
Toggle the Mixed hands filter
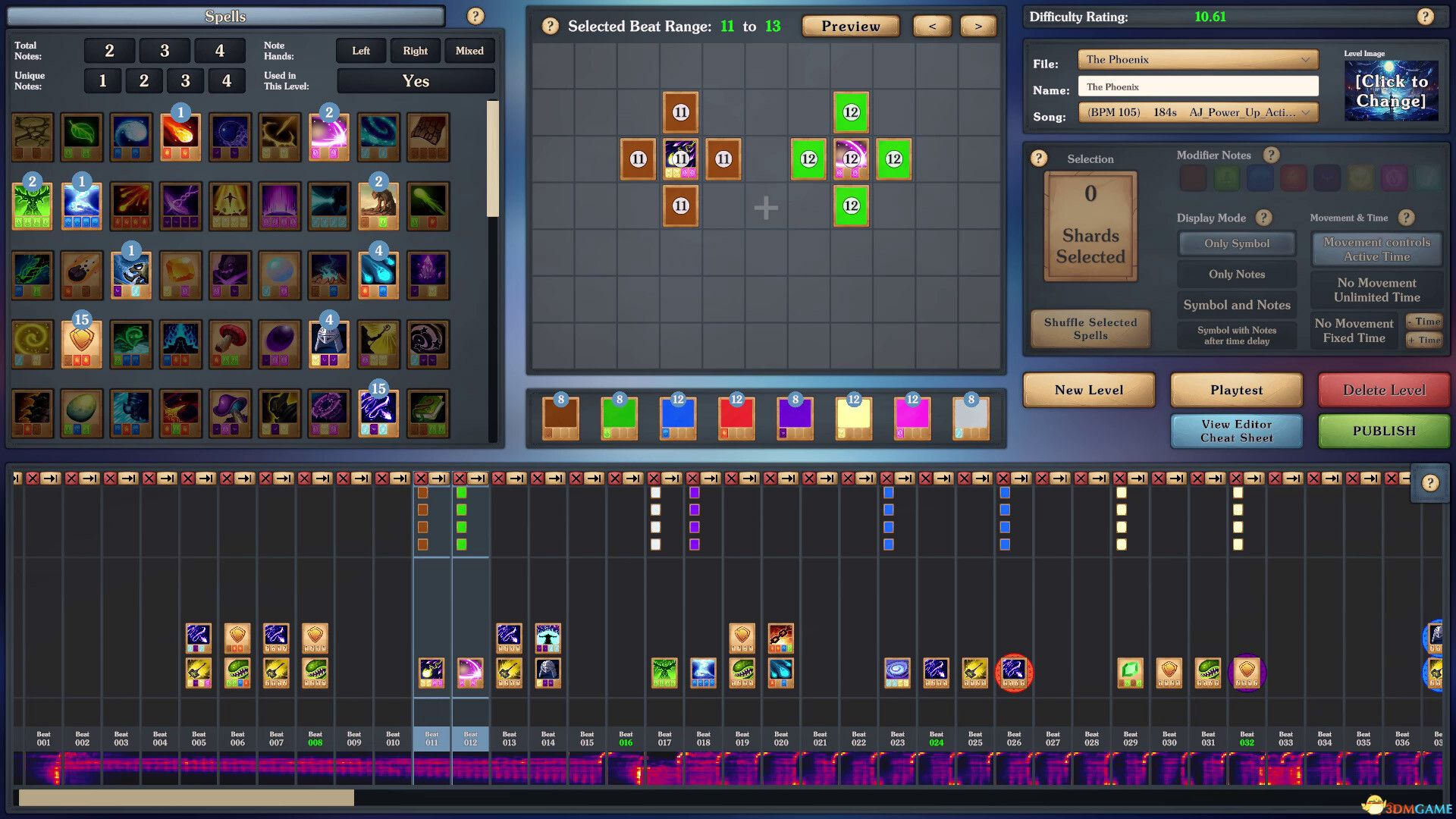pos(469,51)
